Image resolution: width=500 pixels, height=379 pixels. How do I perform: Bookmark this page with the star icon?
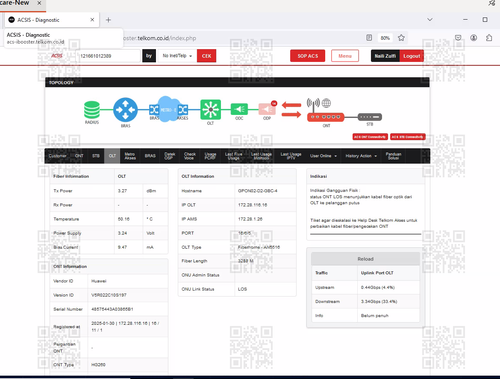[x=401, y=38]
